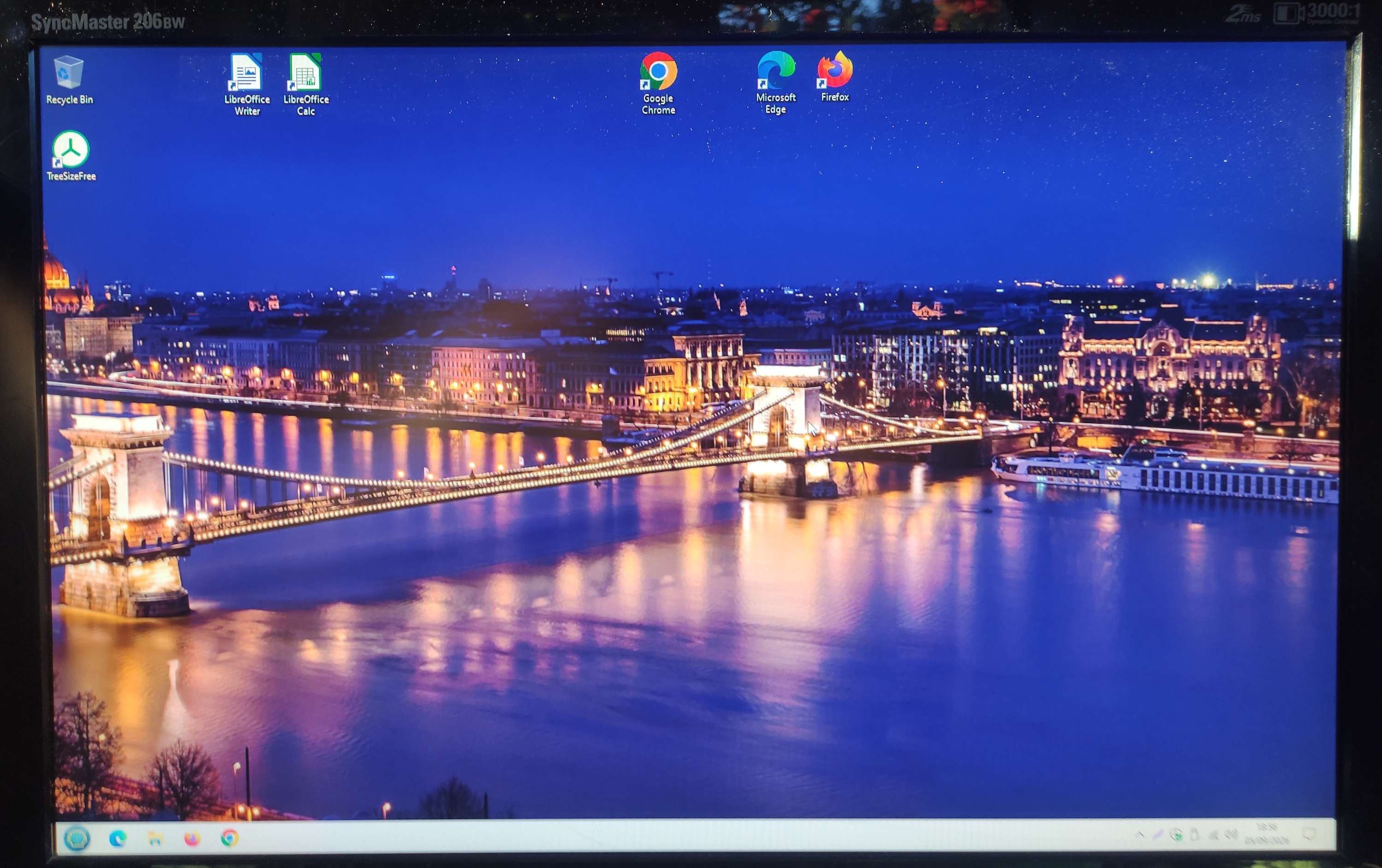Select the LibreOffice Writer shortcut
This screenshot has height=868, width=1382.
coord(247,85)
